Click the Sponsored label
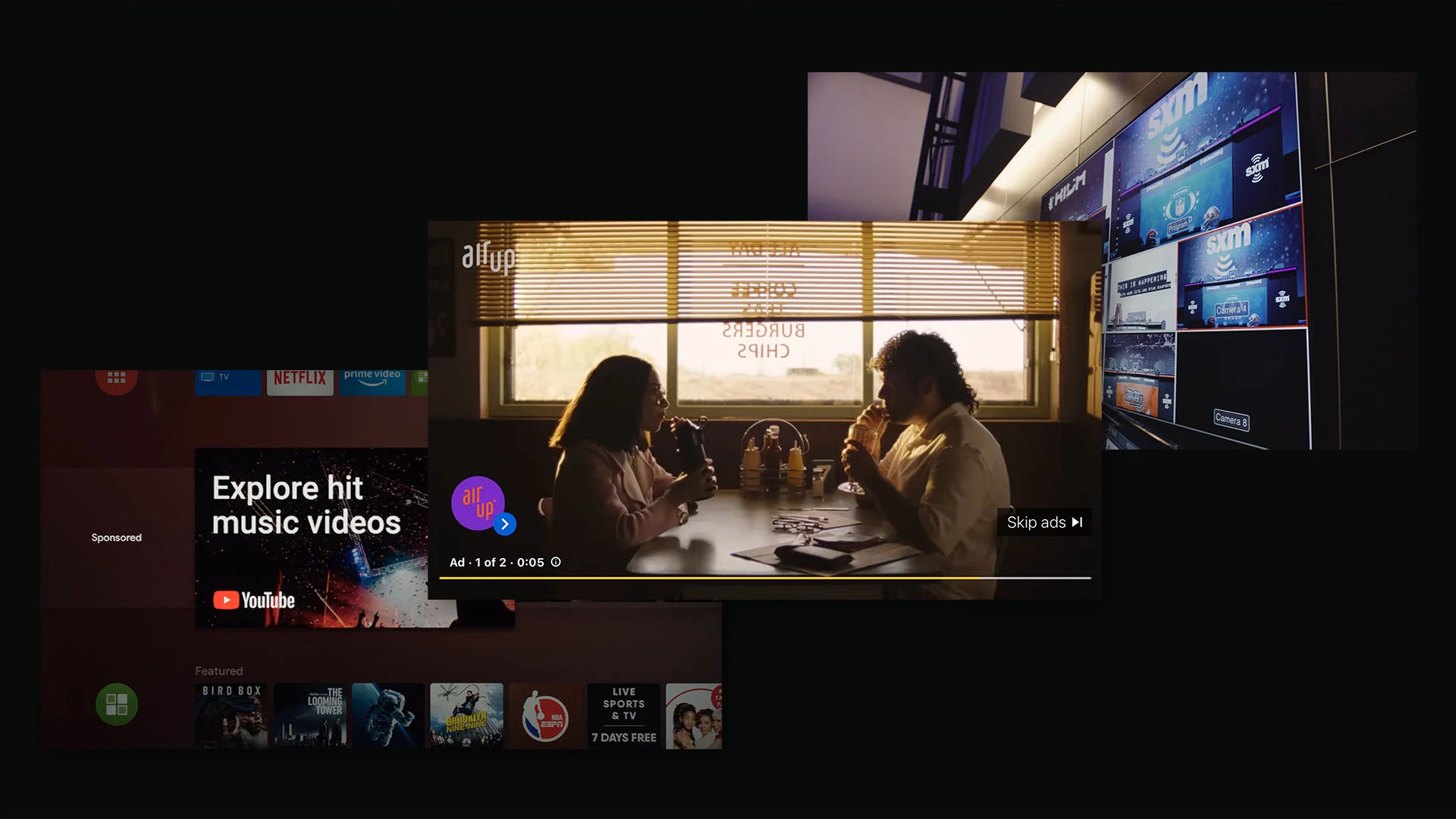The width and height of the screenshot is (1456, 819). [x=117, y=538]
